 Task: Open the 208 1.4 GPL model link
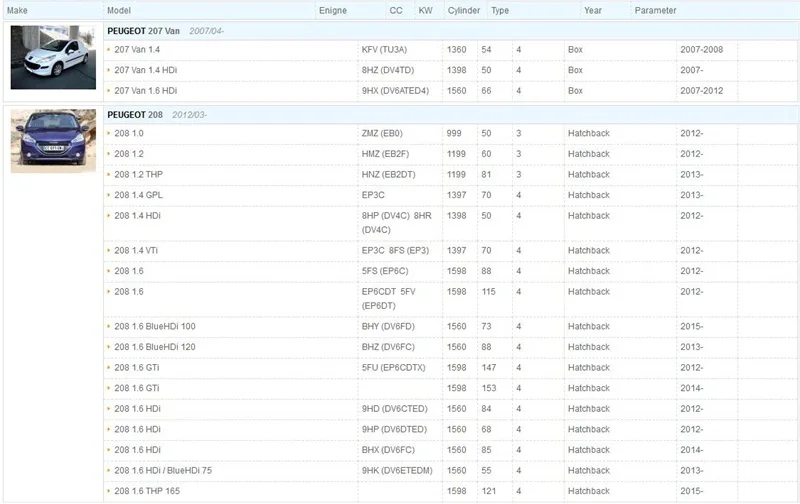tap(138, 195)
